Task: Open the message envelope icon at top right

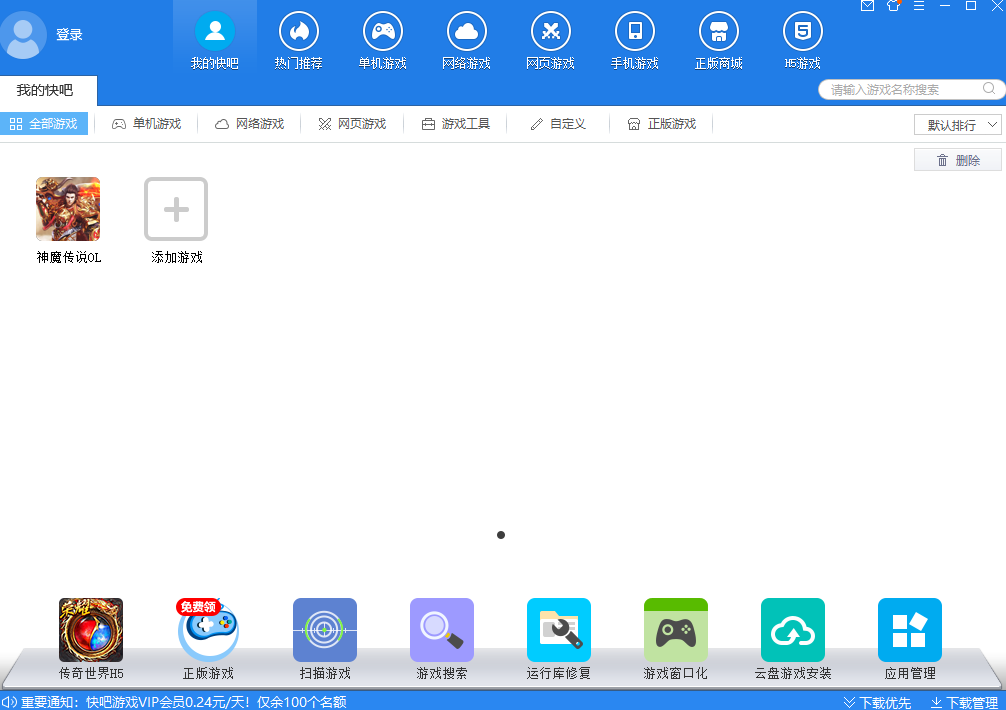Action: click(868, 7)
